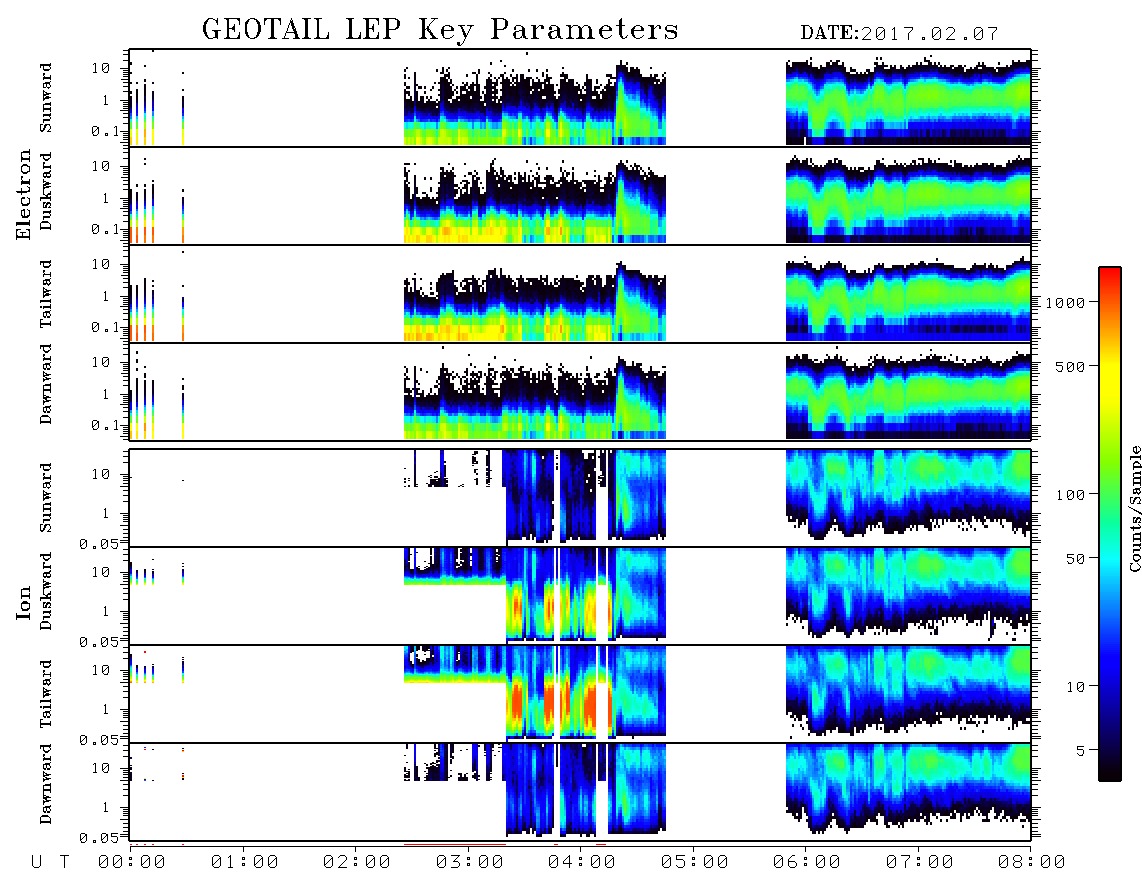Click the Electron Dawnward panel label
This screenshot has width=1142, height=880.
(x=46, y=384)
